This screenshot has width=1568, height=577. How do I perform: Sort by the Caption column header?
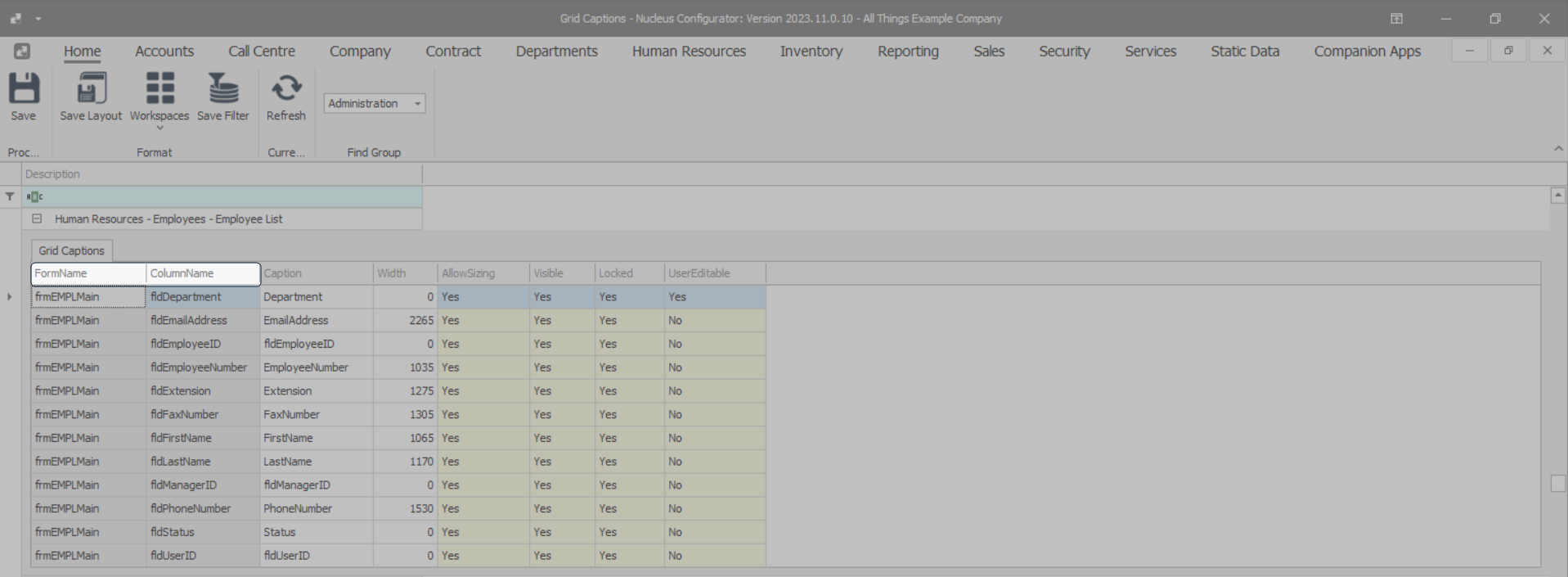(x=317, y=273)
